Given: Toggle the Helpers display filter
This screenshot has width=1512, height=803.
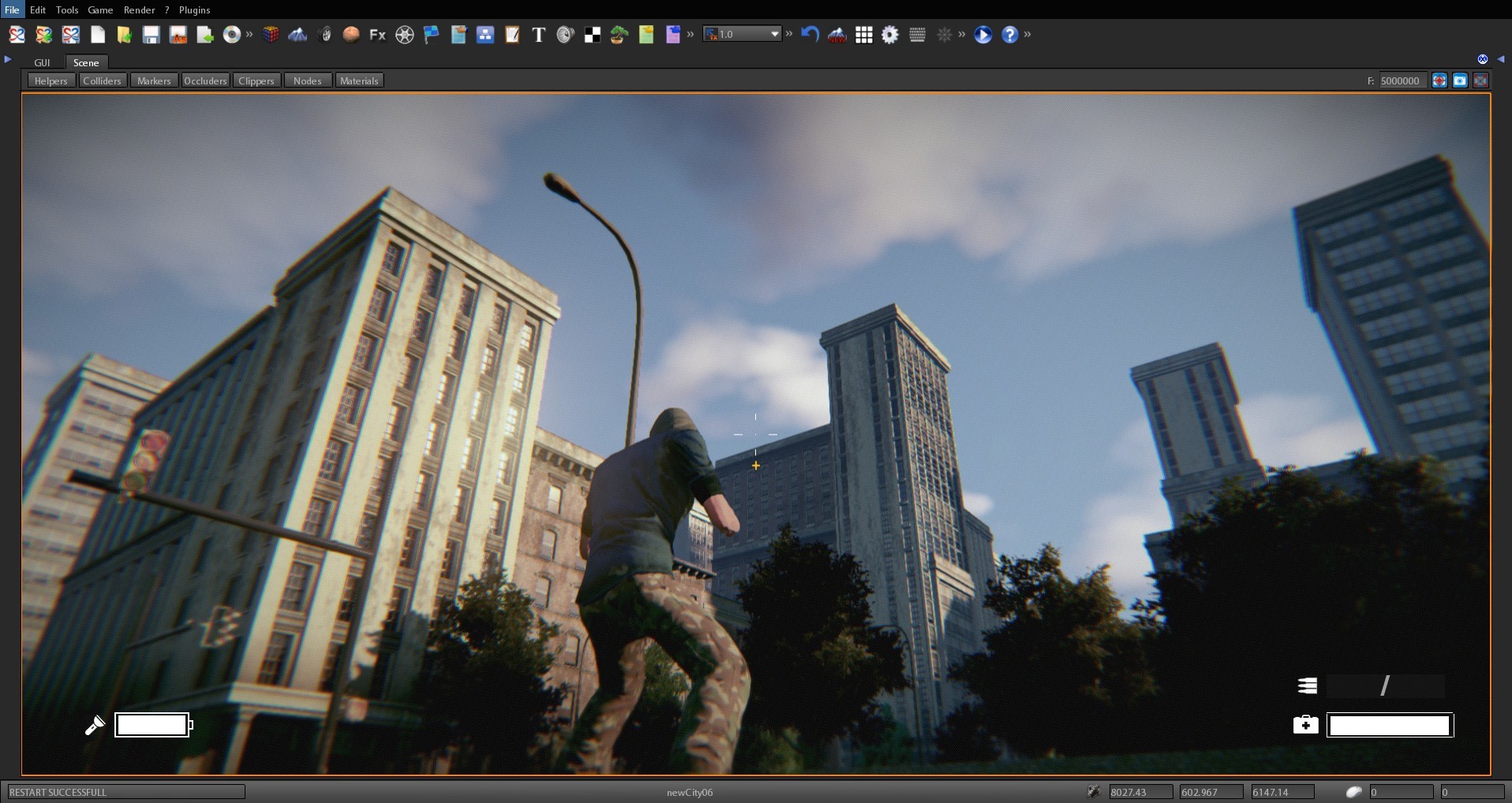Looking at the screenshot, I should (51, 80).
